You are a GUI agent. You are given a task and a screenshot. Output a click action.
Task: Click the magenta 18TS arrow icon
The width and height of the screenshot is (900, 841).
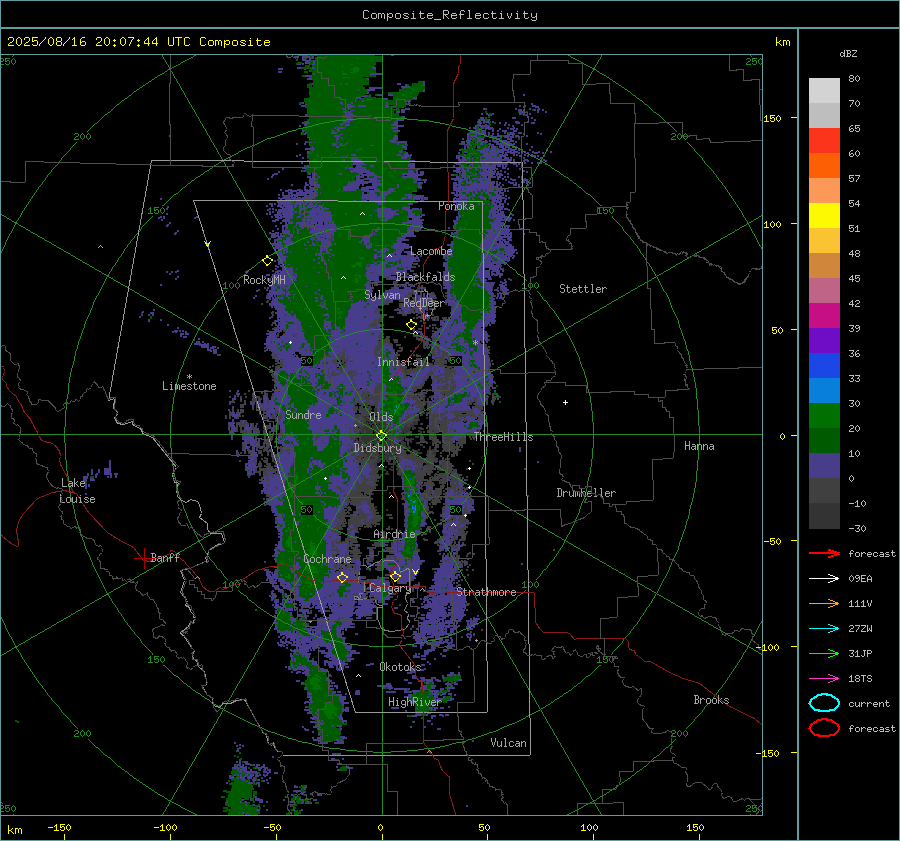pyautogui.click(x=824, y=679)
